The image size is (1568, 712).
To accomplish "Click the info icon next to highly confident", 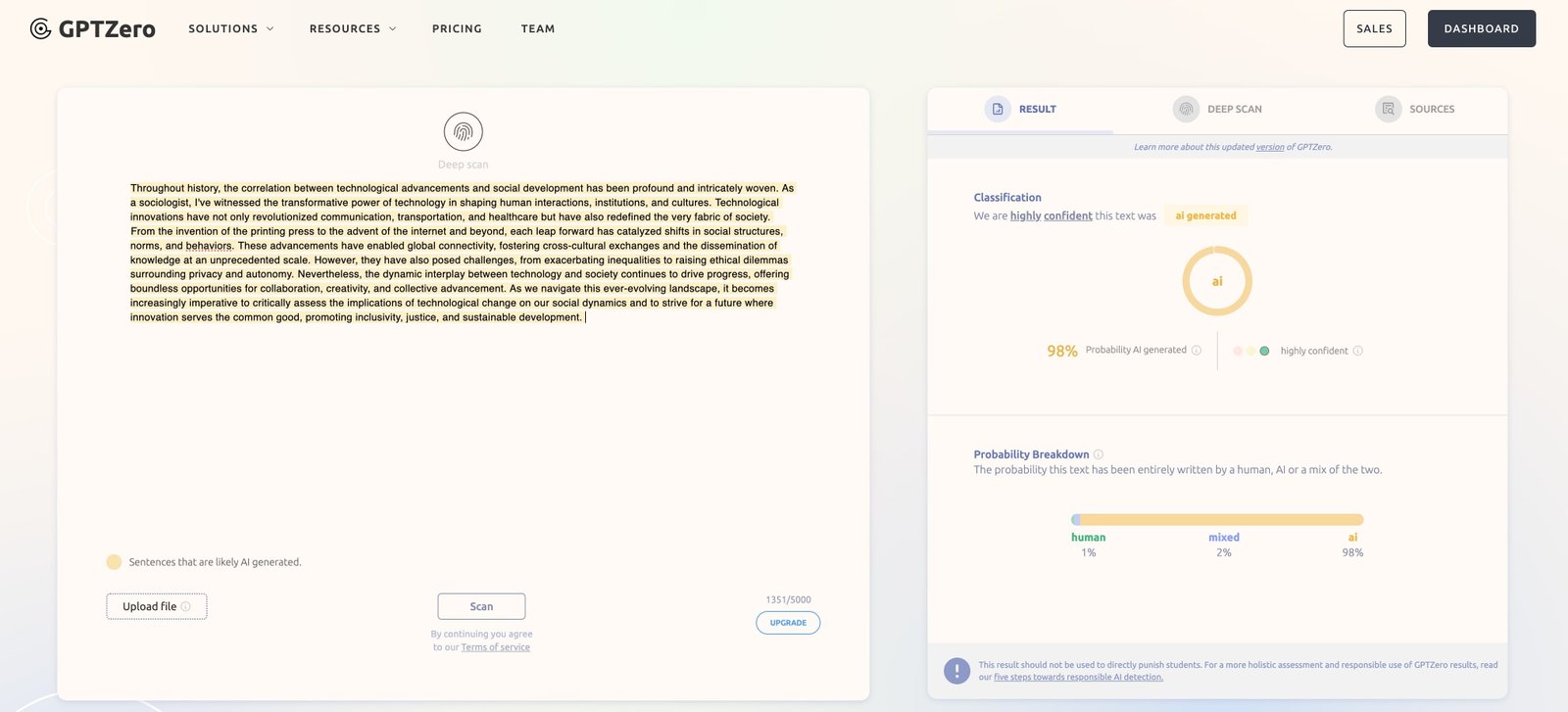I will tap(1357, 351).
